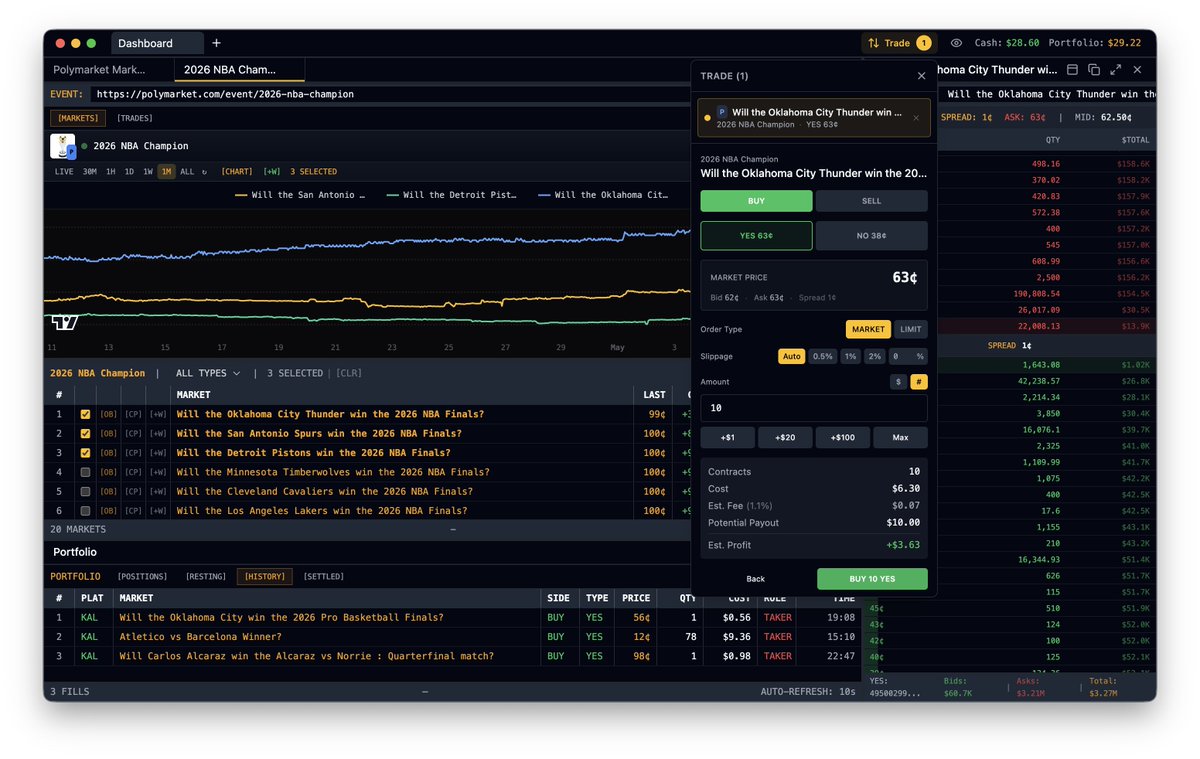Open the [SETTLED] portfolio tab
This screenshot has width=1200, height=759.
323,576
